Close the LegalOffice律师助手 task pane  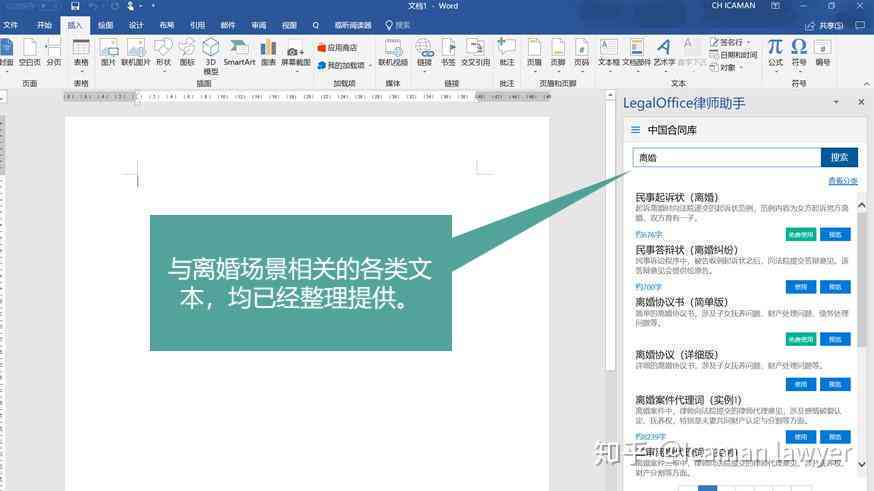[861, 102]
